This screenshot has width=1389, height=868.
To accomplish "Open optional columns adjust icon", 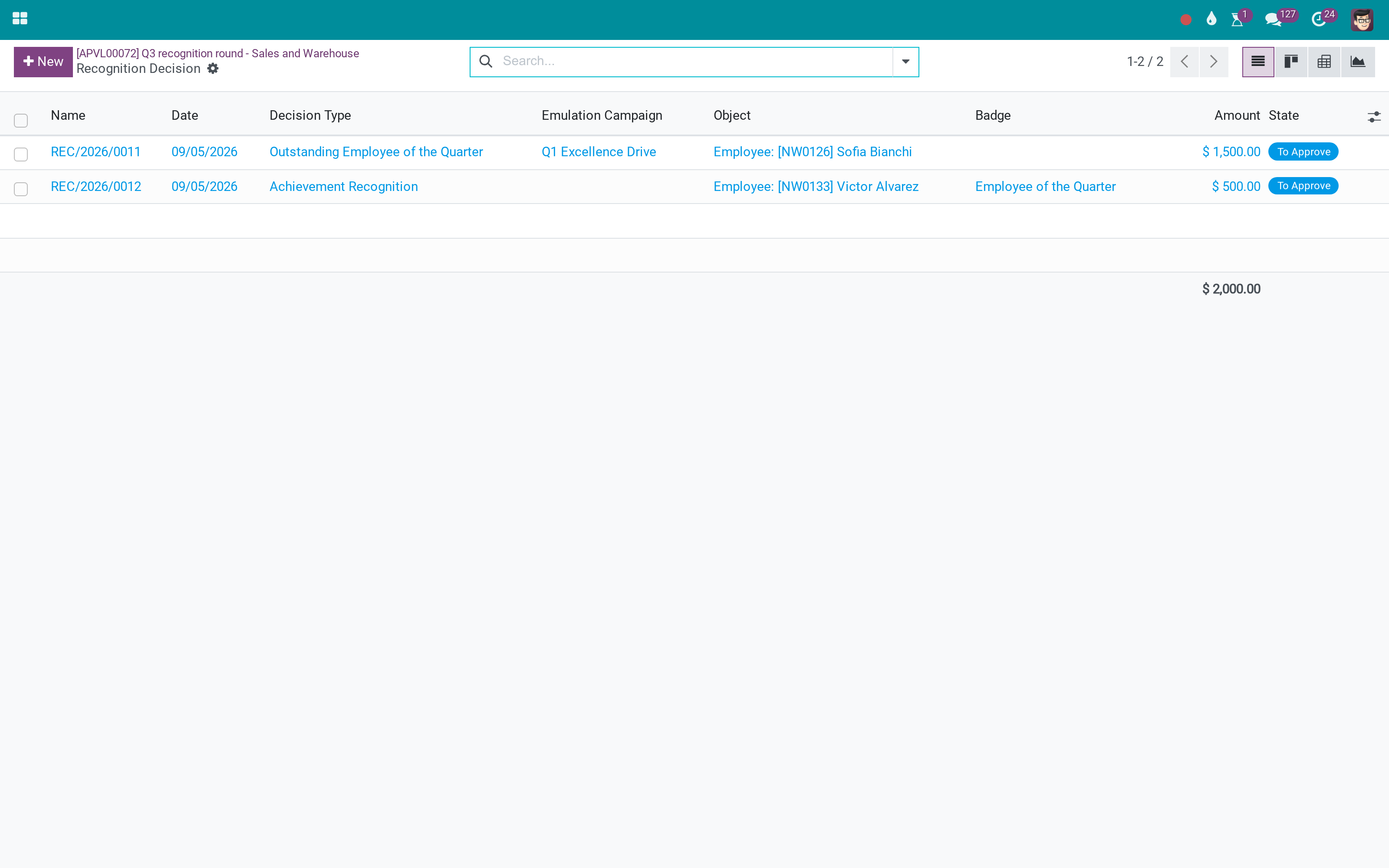I will [1374, 117].
